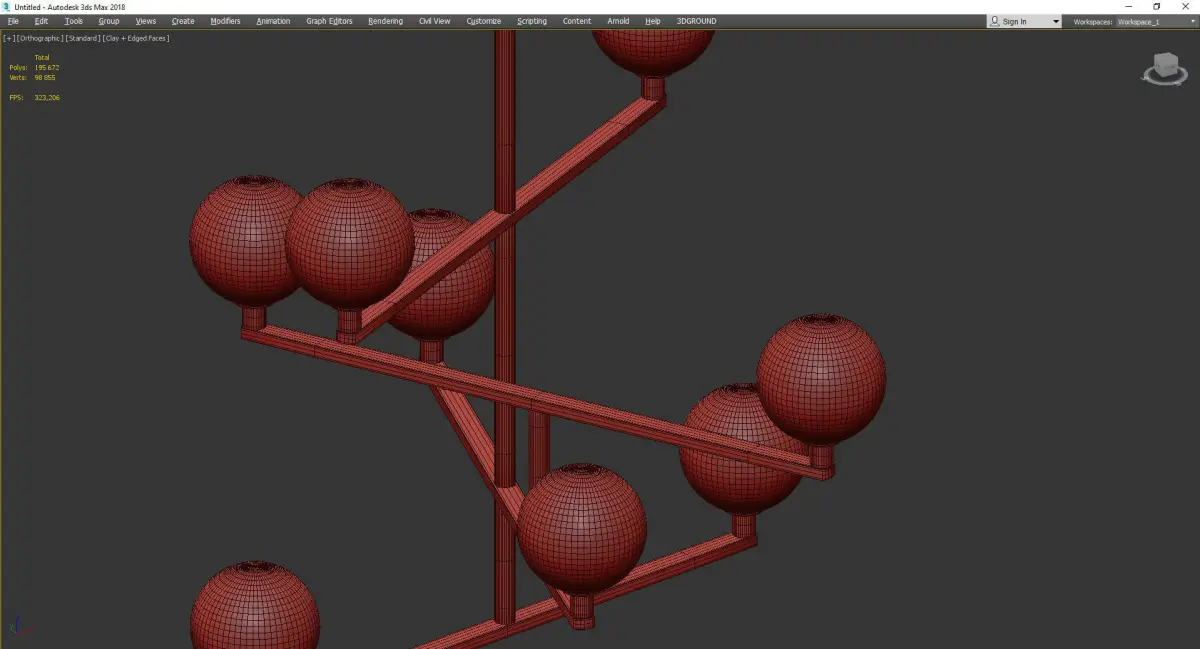Open the Rendering menu
The height and width of the screenshot is (649, 1200).
pyautogui.click(x=385, y=21)
